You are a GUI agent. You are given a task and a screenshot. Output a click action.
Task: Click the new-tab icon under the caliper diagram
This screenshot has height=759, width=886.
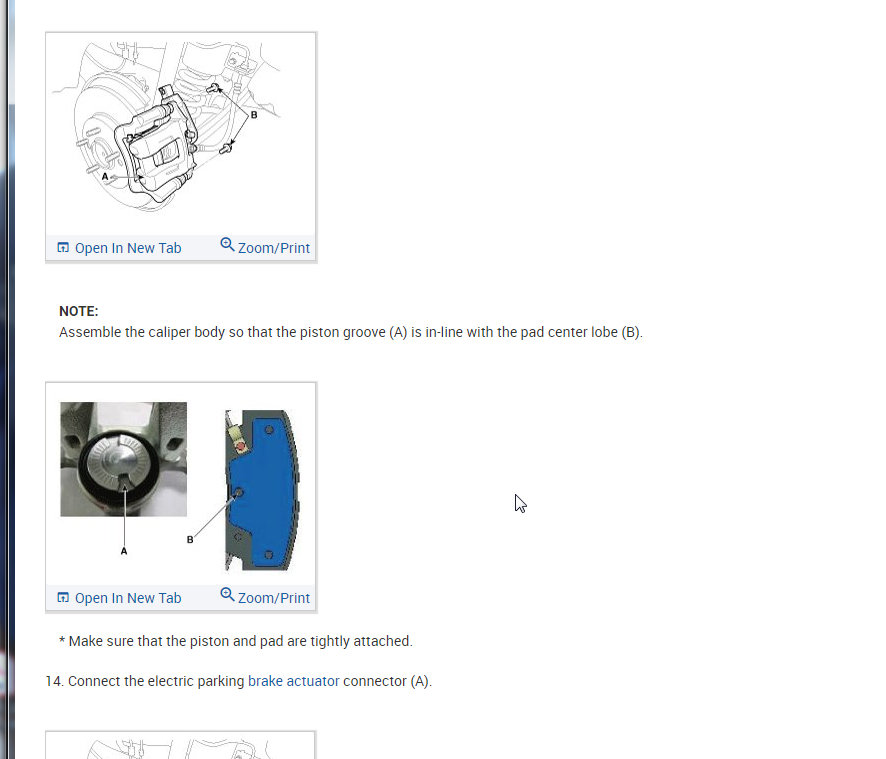[63, 248]
